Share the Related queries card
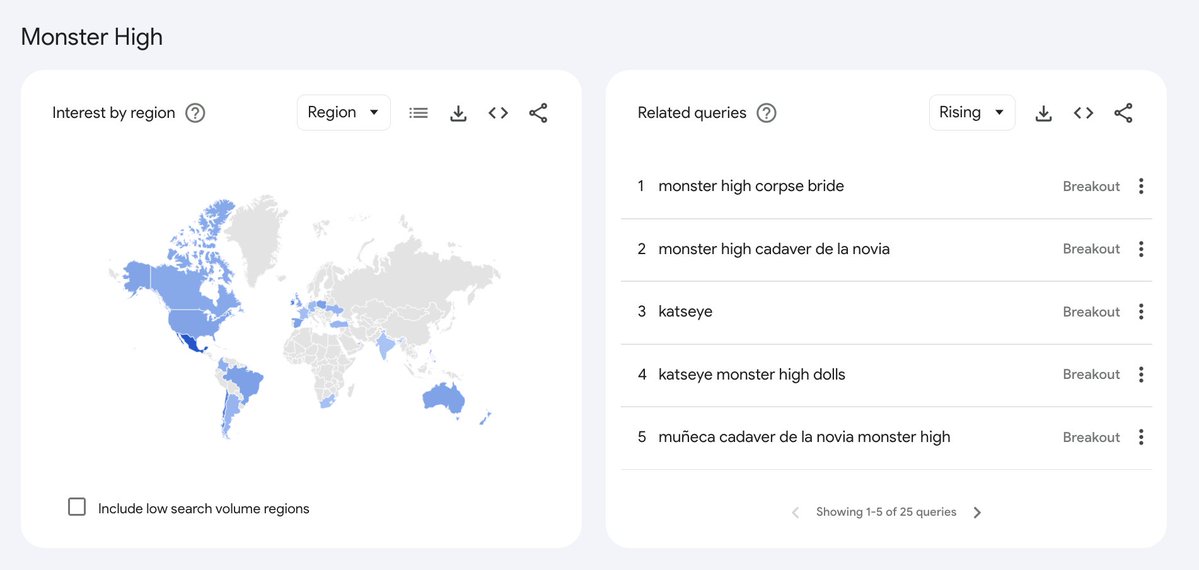Viewport: 1199px width, 570px height. [1123, 113]
